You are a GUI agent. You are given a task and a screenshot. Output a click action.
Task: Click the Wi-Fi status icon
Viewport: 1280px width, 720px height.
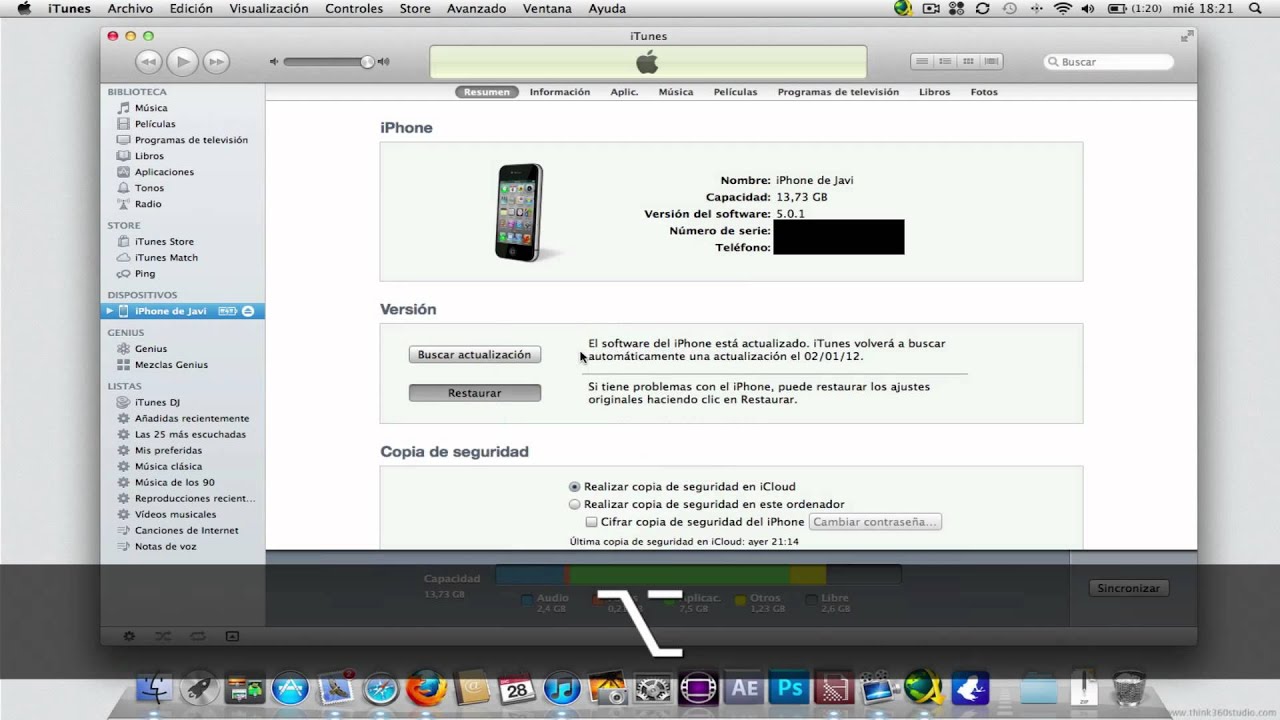1062,8
